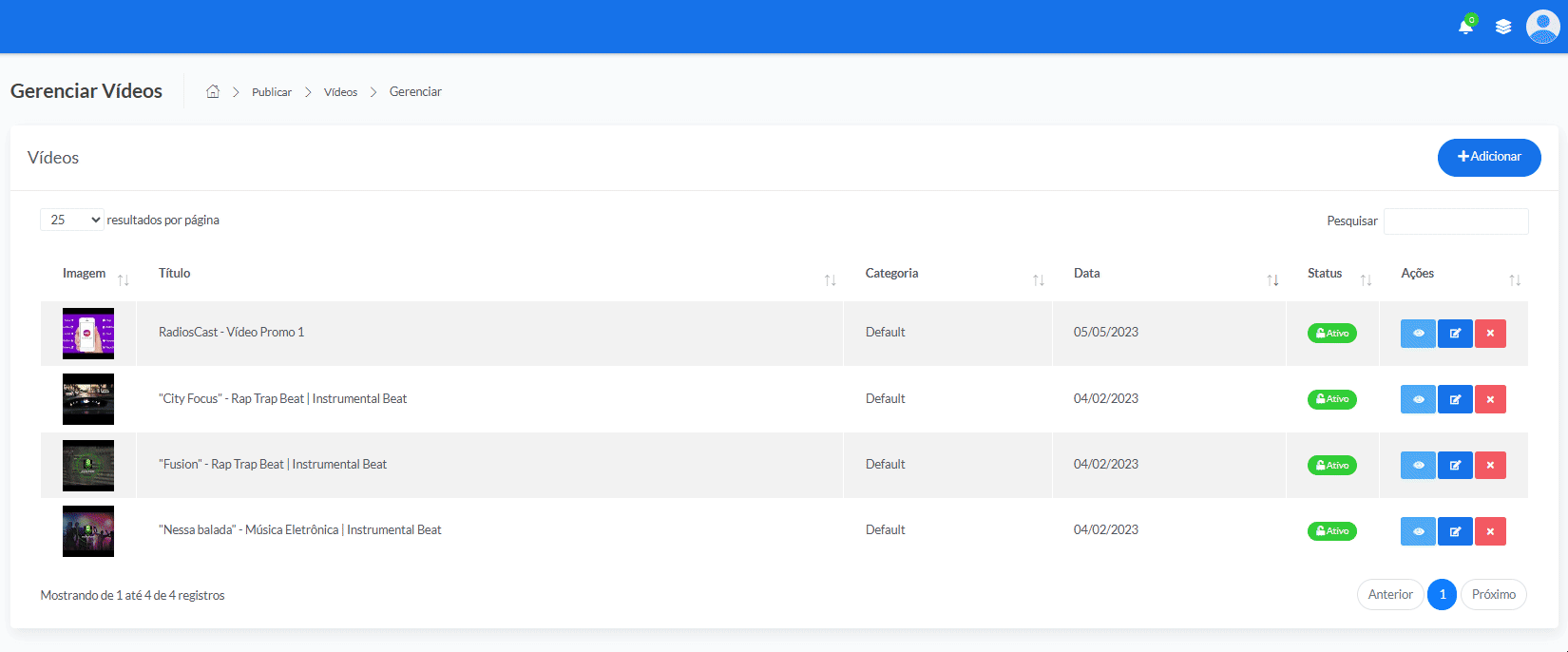This screenshot has height=652, width=1568.
Task: Open the 25 results per page dropdown
Action: (72, 220)
